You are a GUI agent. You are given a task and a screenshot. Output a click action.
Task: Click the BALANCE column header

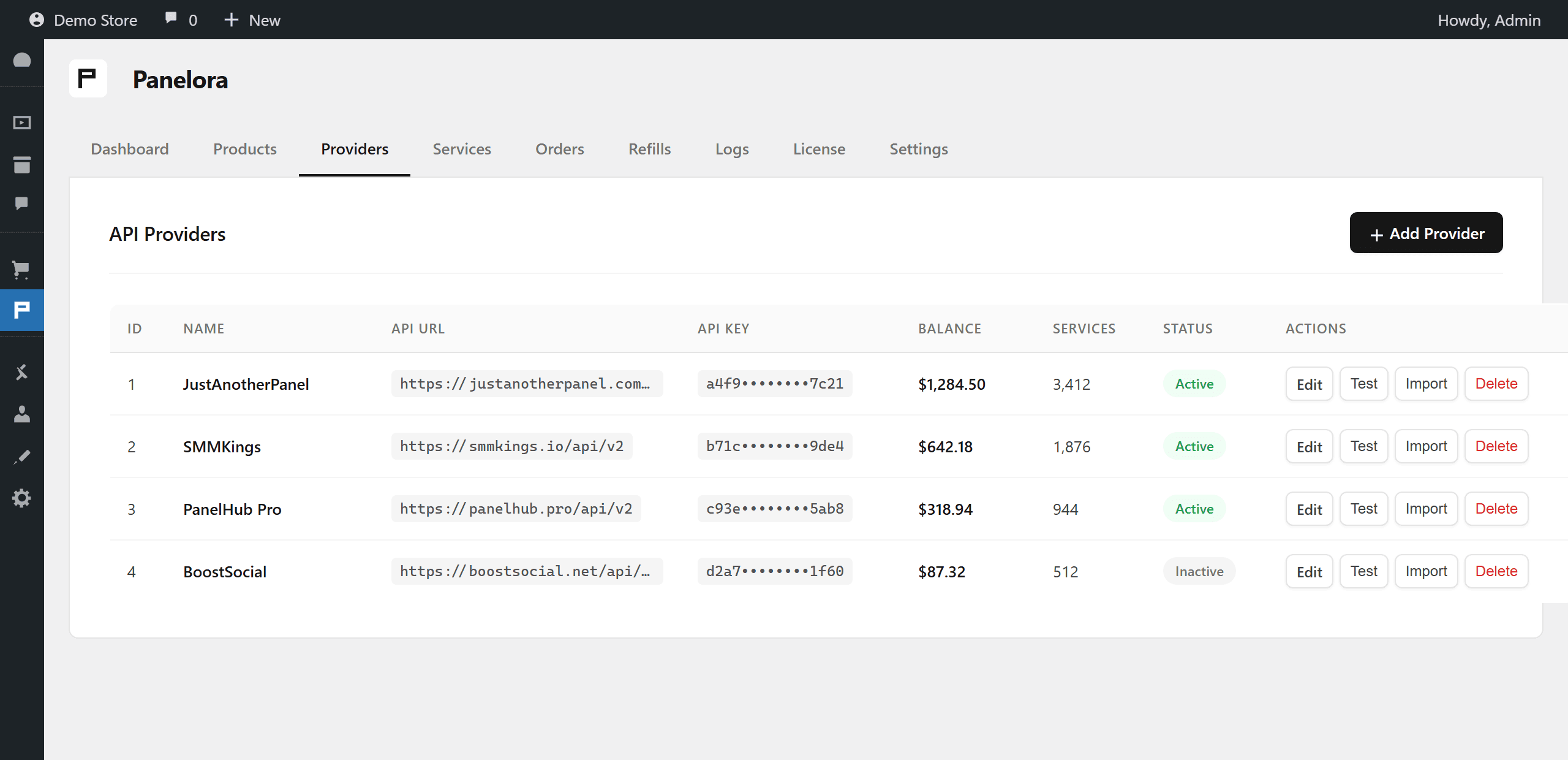click(x=949, y=329)
